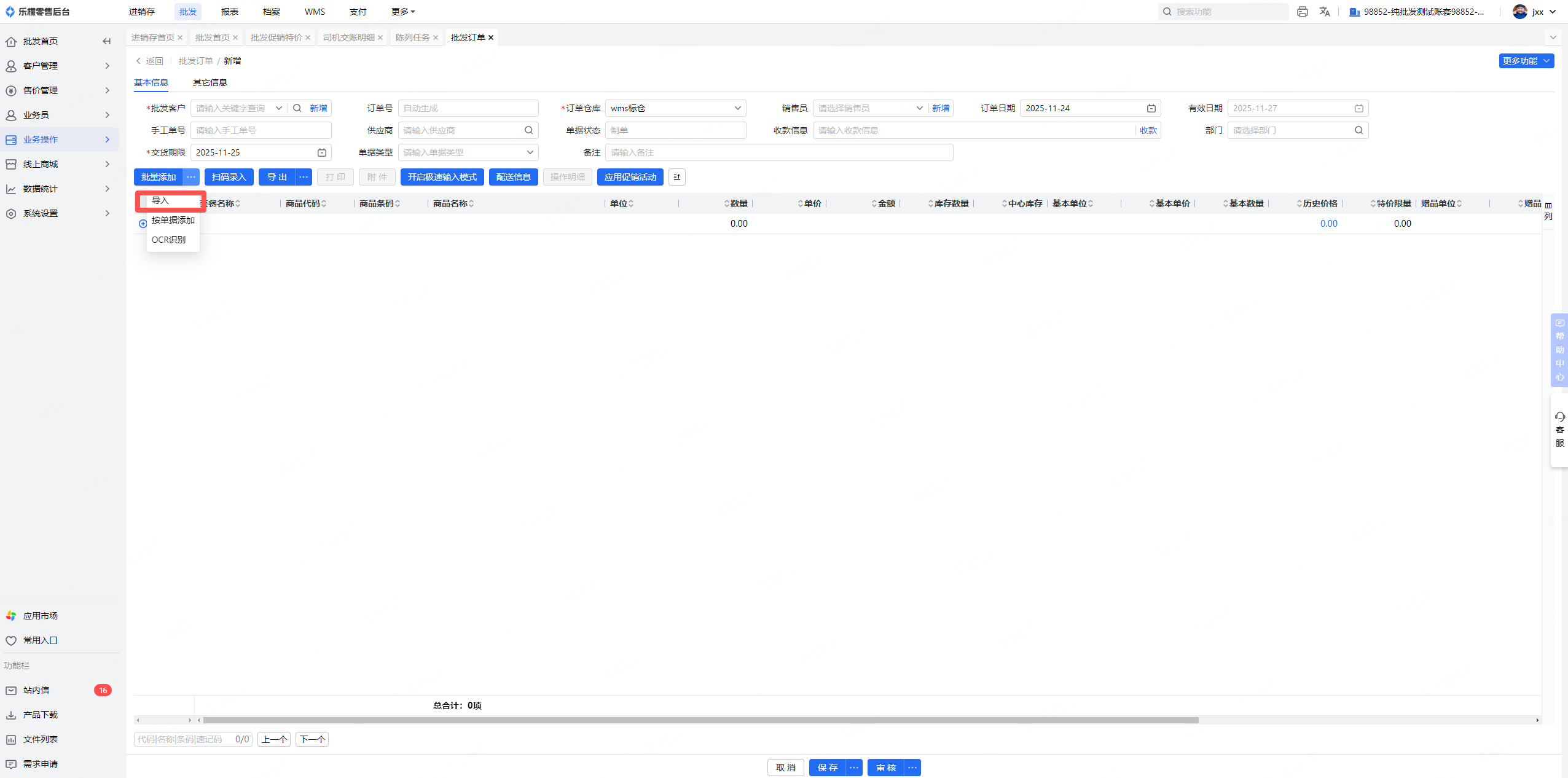Choose OCR识别 menu option
This screenshot has width=1568, height=778.
pos(168,240)
